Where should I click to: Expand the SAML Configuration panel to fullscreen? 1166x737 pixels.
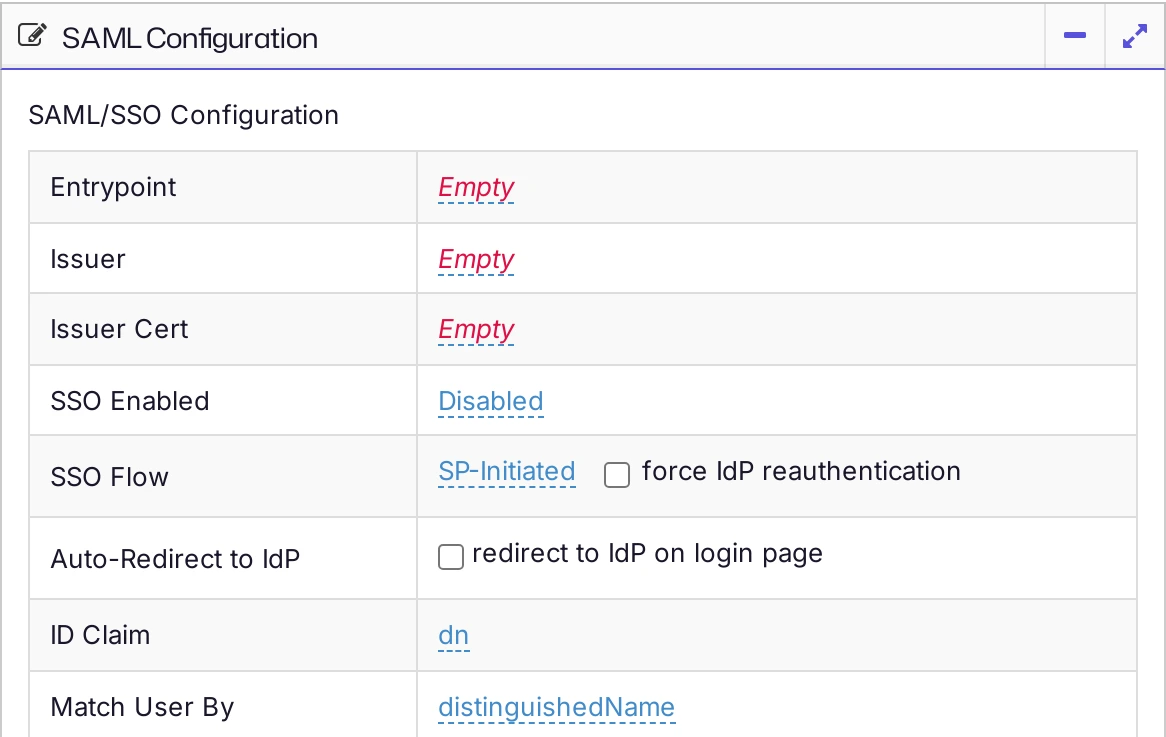coord(1135,36)
